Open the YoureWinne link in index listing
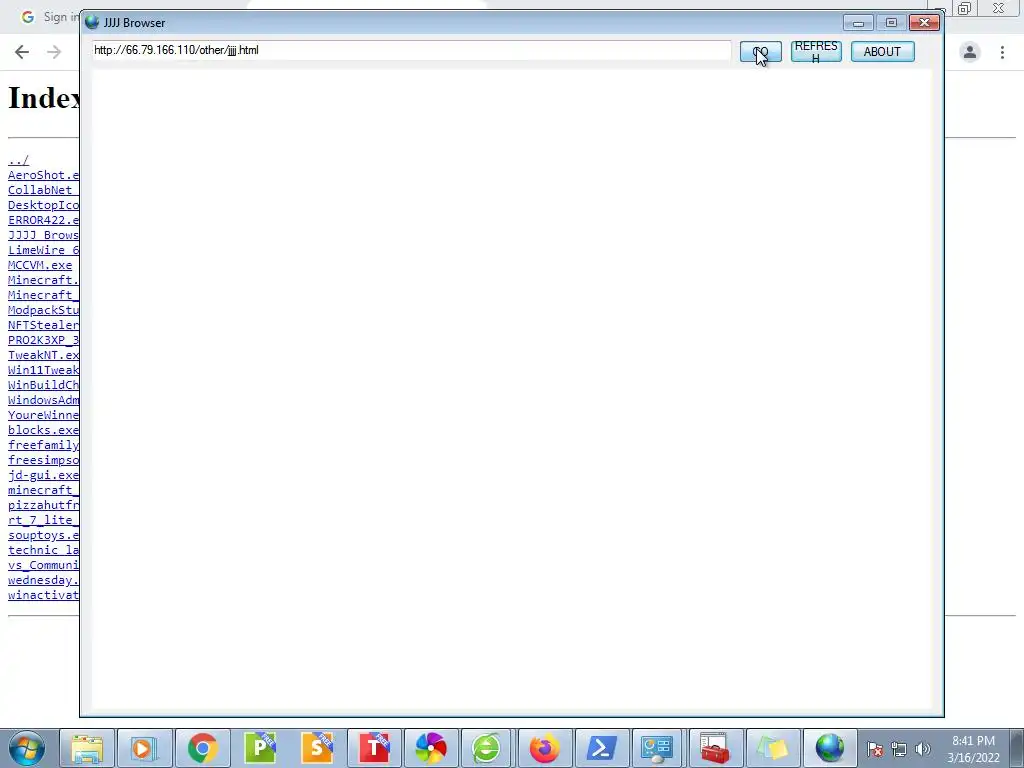Viewport: 1024px width, 768px height. 43,415
